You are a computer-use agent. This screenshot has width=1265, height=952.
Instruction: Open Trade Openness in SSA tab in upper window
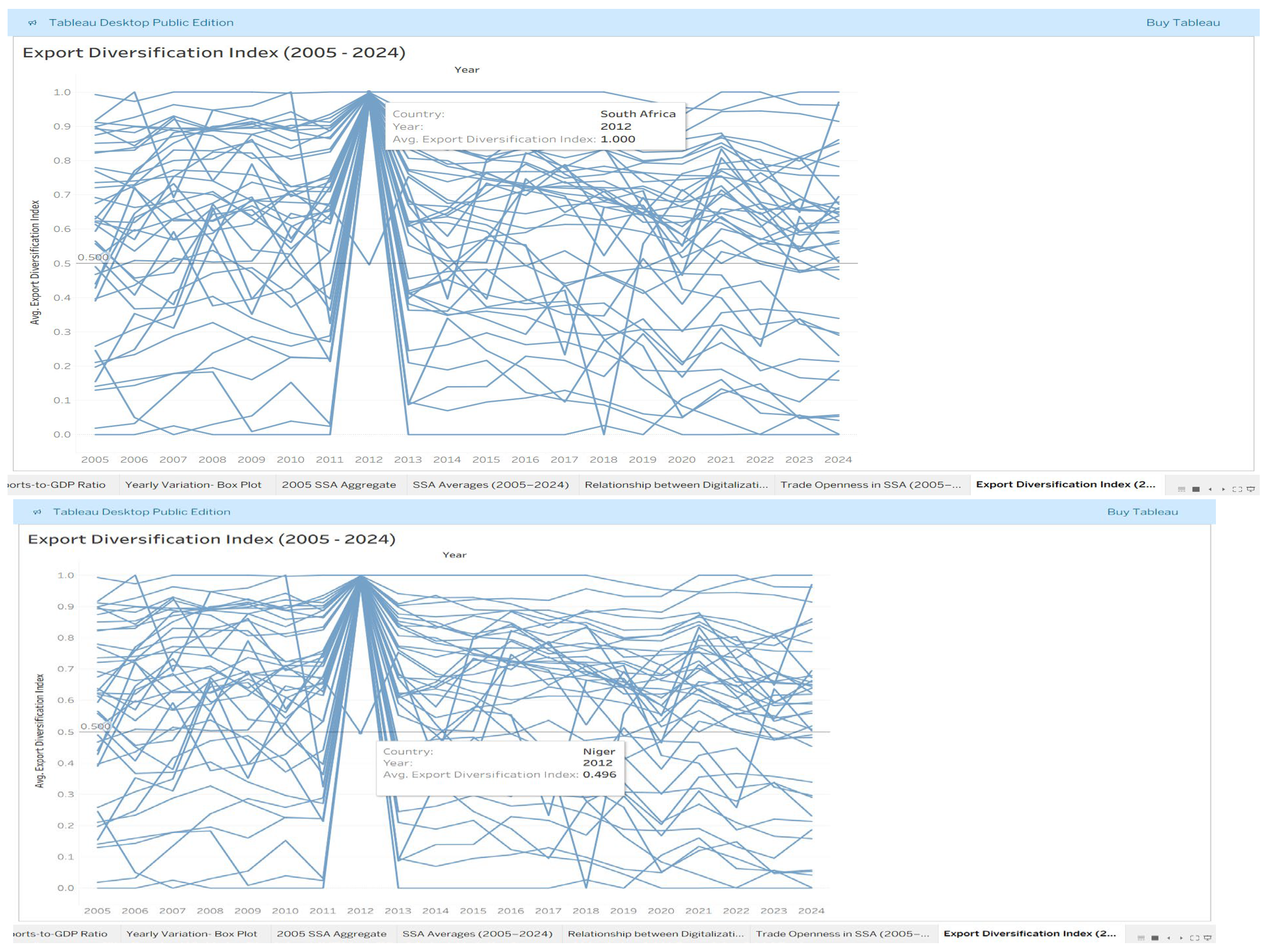pyautogui.click(x=870, y=485)
